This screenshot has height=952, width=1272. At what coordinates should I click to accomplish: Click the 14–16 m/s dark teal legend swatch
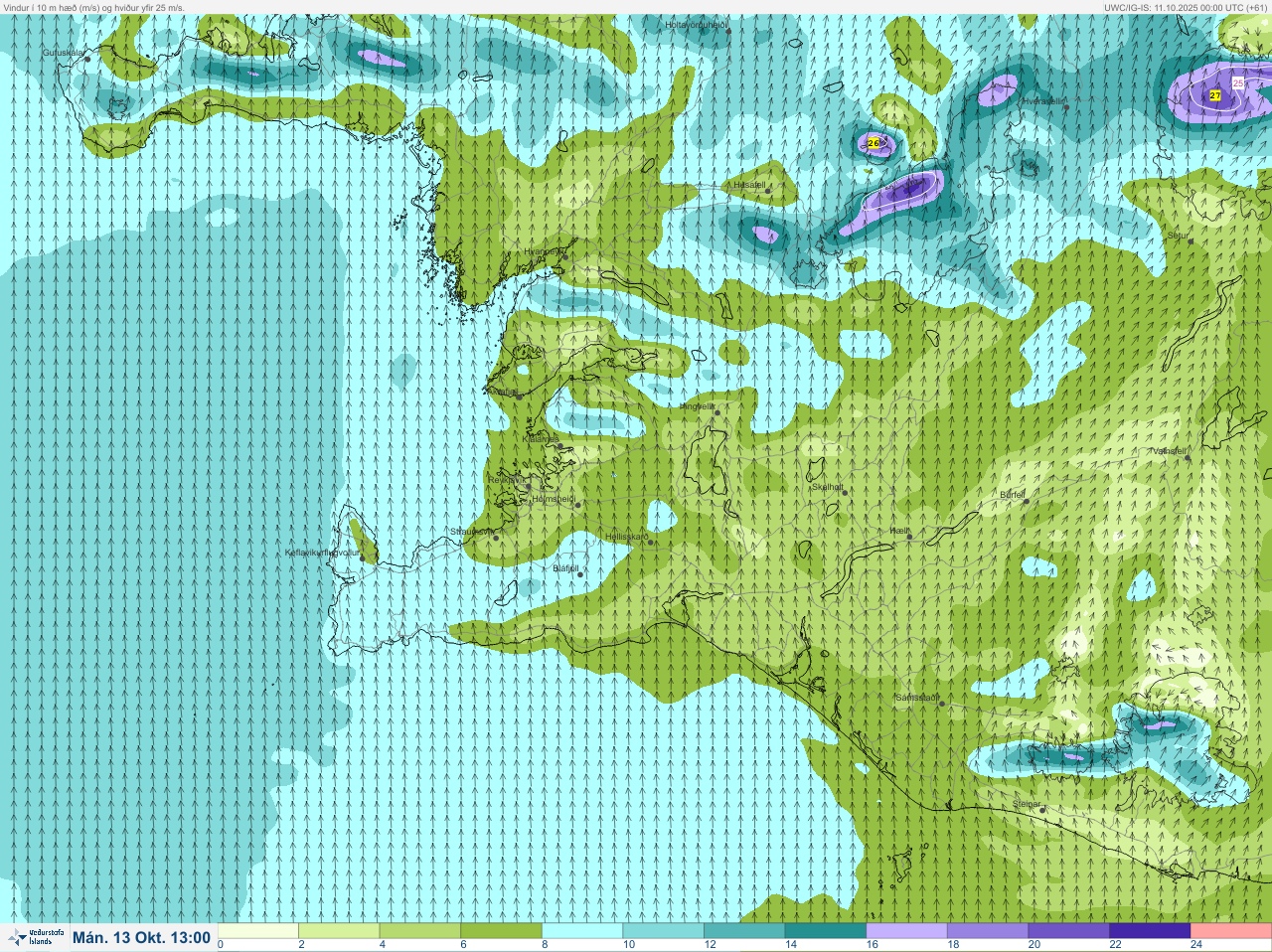(825, 931)
